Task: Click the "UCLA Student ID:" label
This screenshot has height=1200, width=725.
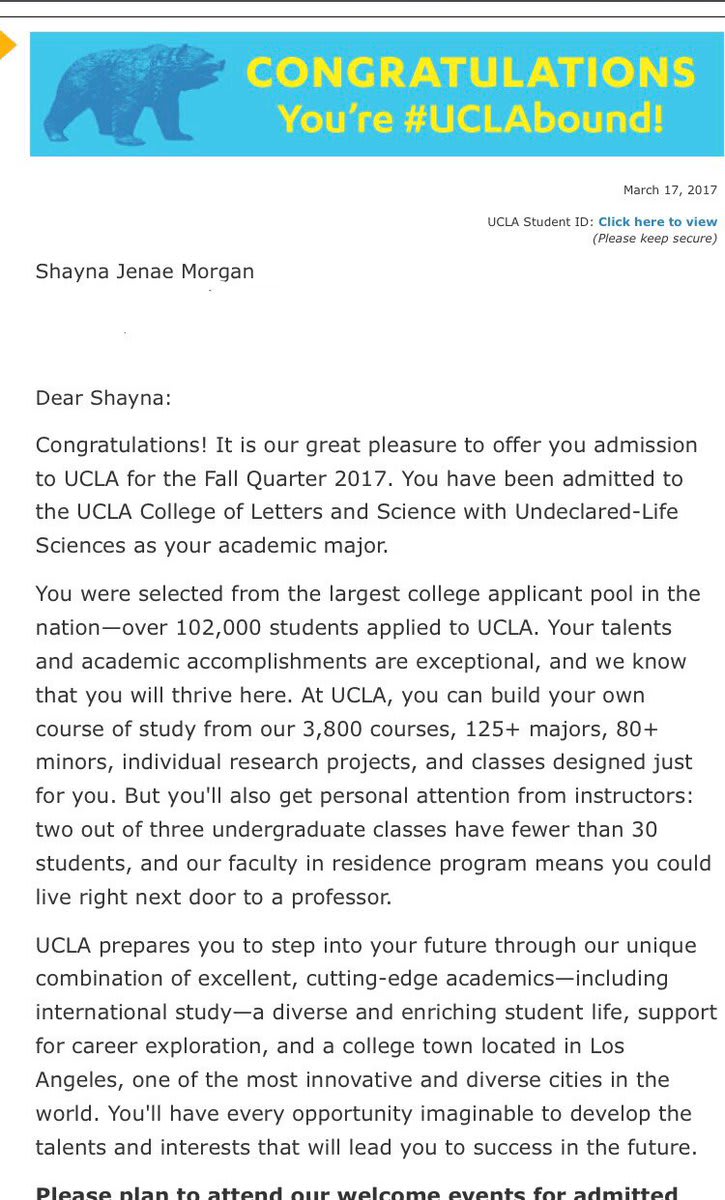Action: click(x=540, y=222)
